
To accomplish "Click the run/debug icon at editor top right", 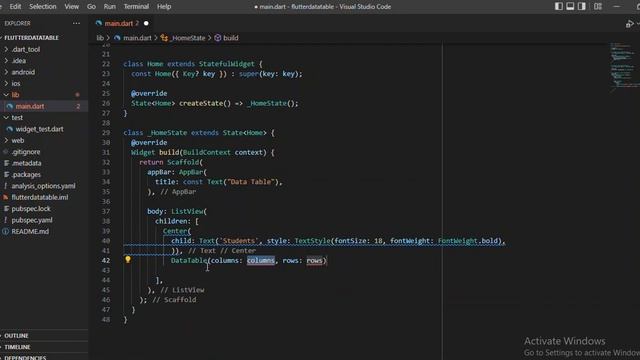I will (629, 24).
